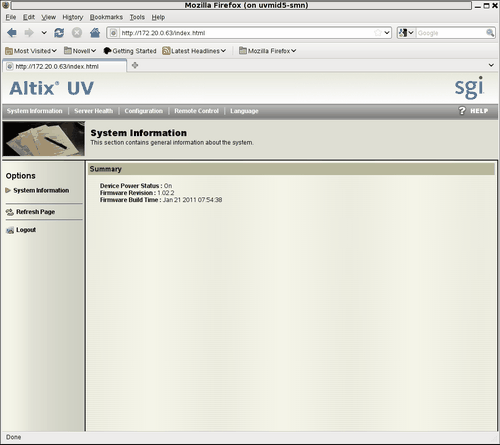Open the search engine selector dropdown

click(x=406, y=33)
